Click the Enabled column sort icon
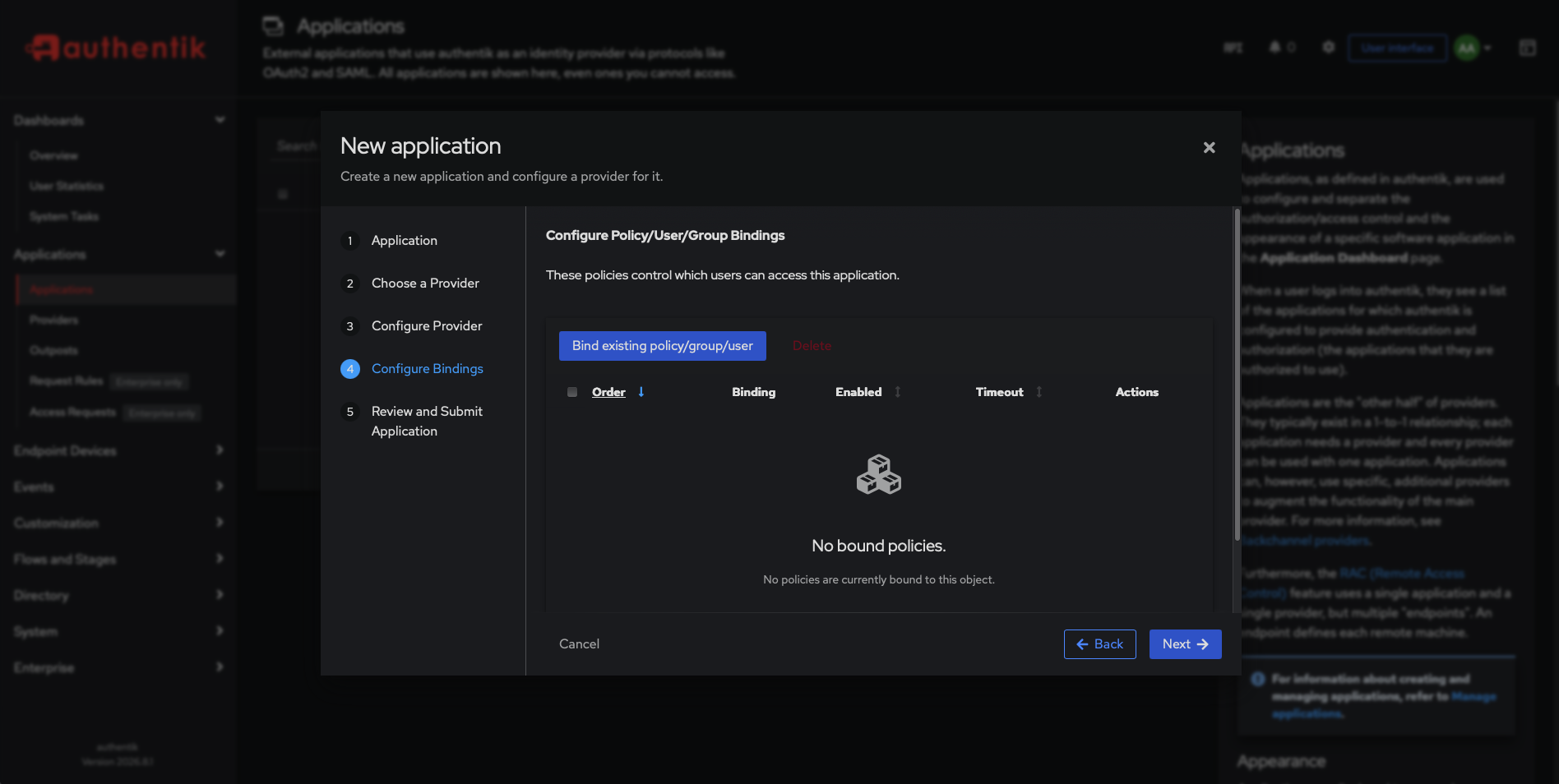Screen dimensions: 1559x784 tap(898, 392)
